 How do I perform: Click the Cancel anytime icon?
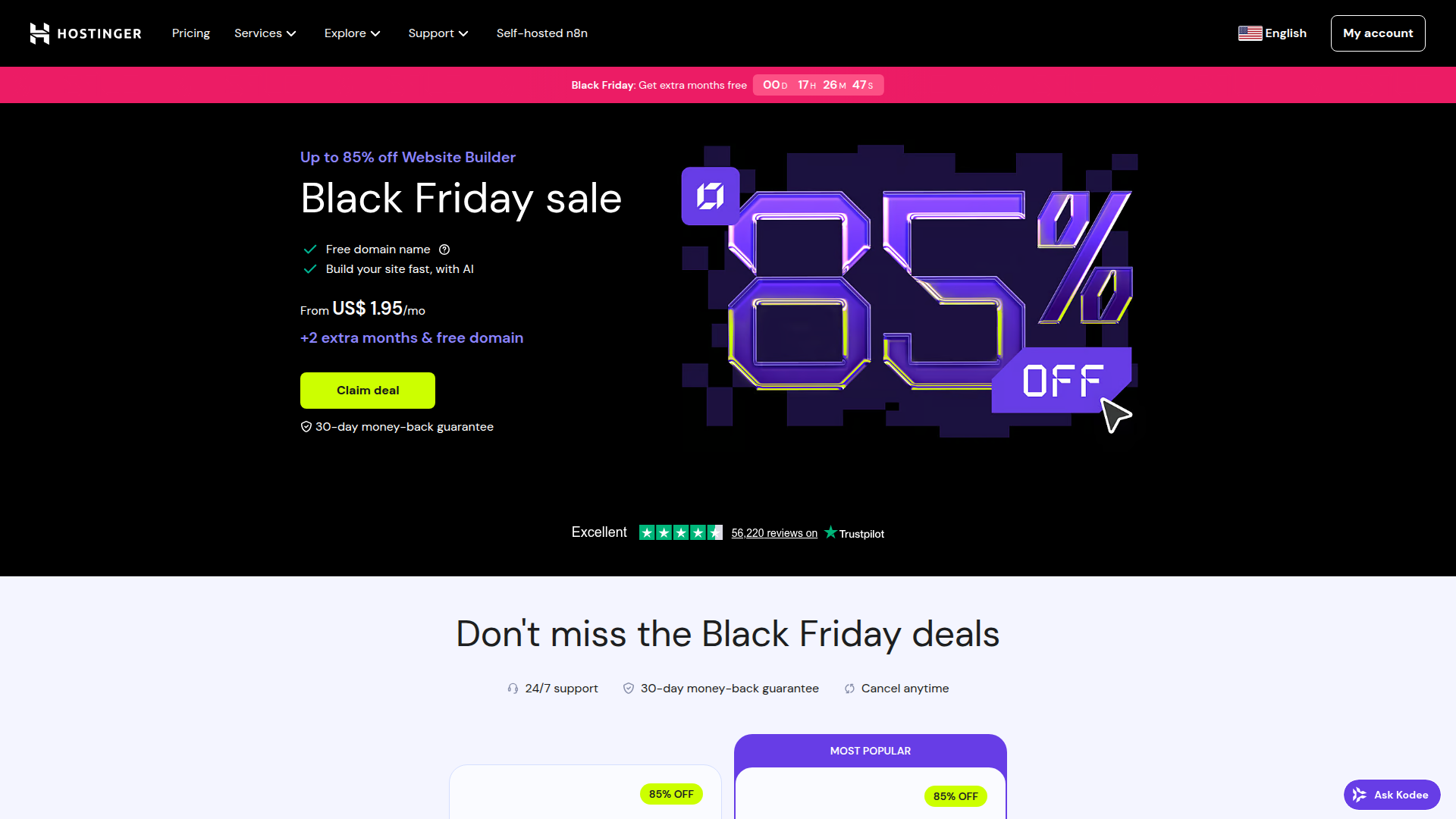pyautogui.click(x=849, y=689)
